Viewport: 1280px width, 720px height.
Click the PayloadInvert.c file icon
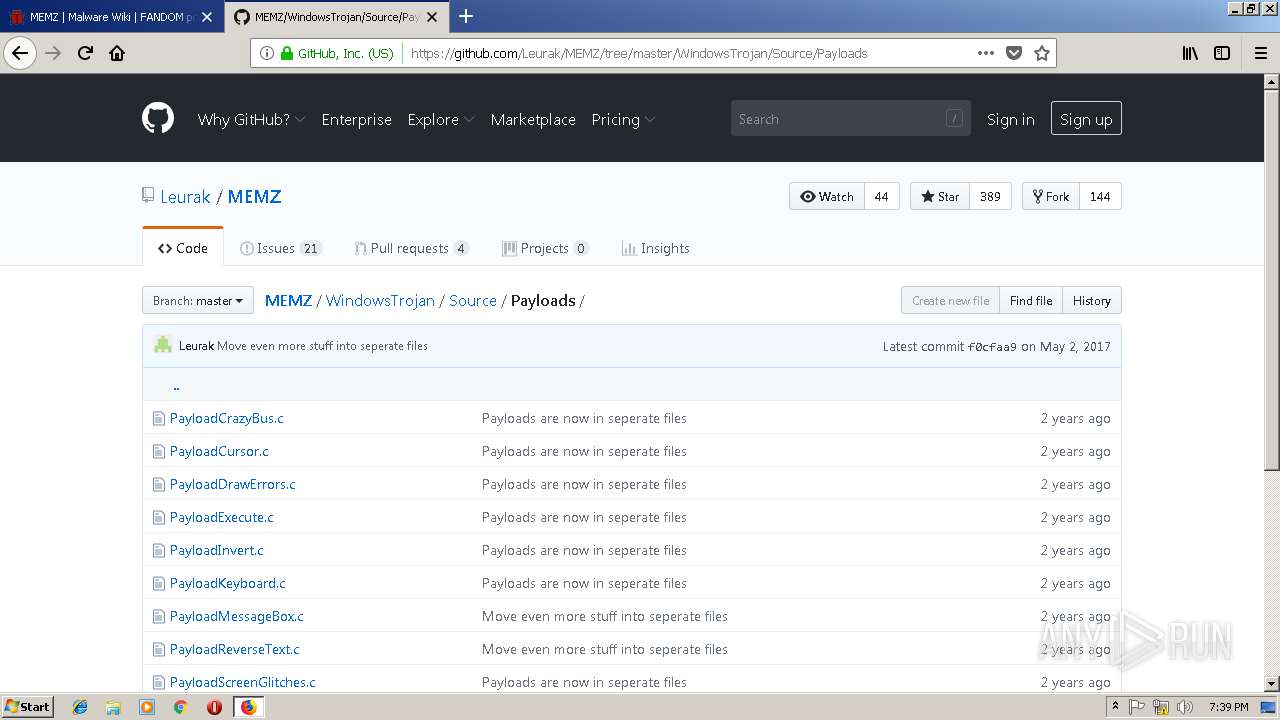(158, 550)
